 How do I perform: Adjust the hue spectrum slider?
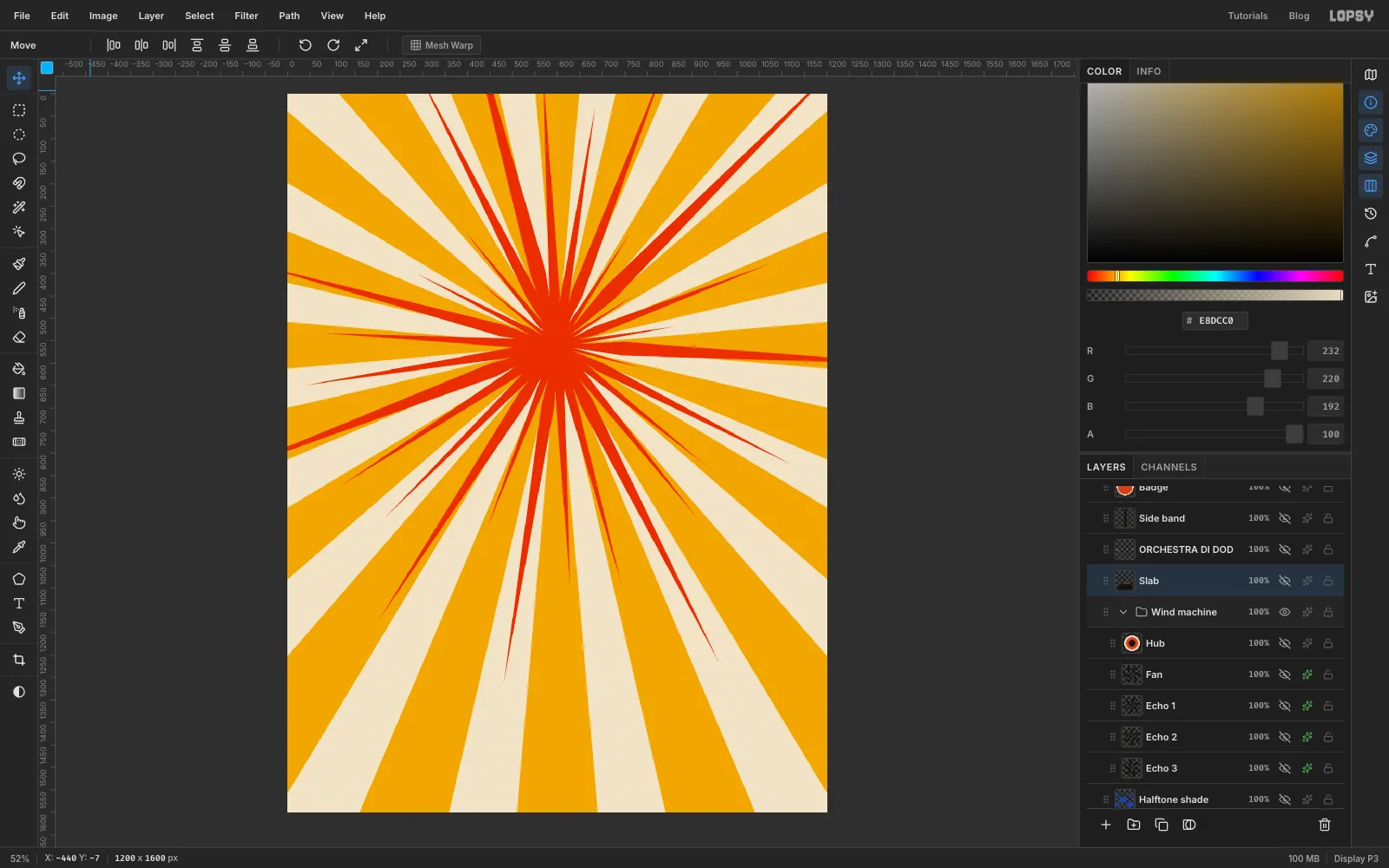pyautogui.click(x=1215, y=276)
